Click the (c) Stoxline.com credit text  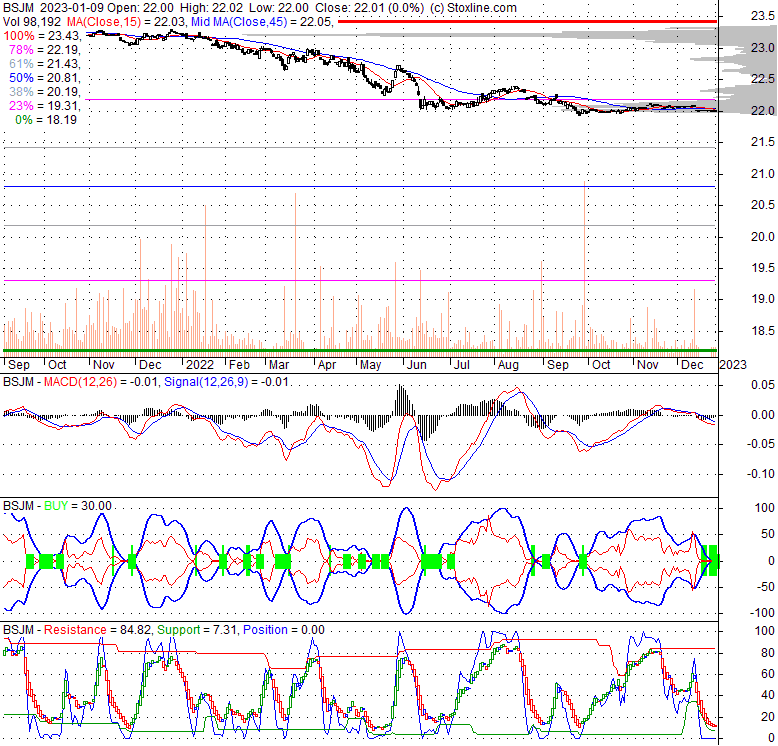pyautogui.click(x=474, y=8)
